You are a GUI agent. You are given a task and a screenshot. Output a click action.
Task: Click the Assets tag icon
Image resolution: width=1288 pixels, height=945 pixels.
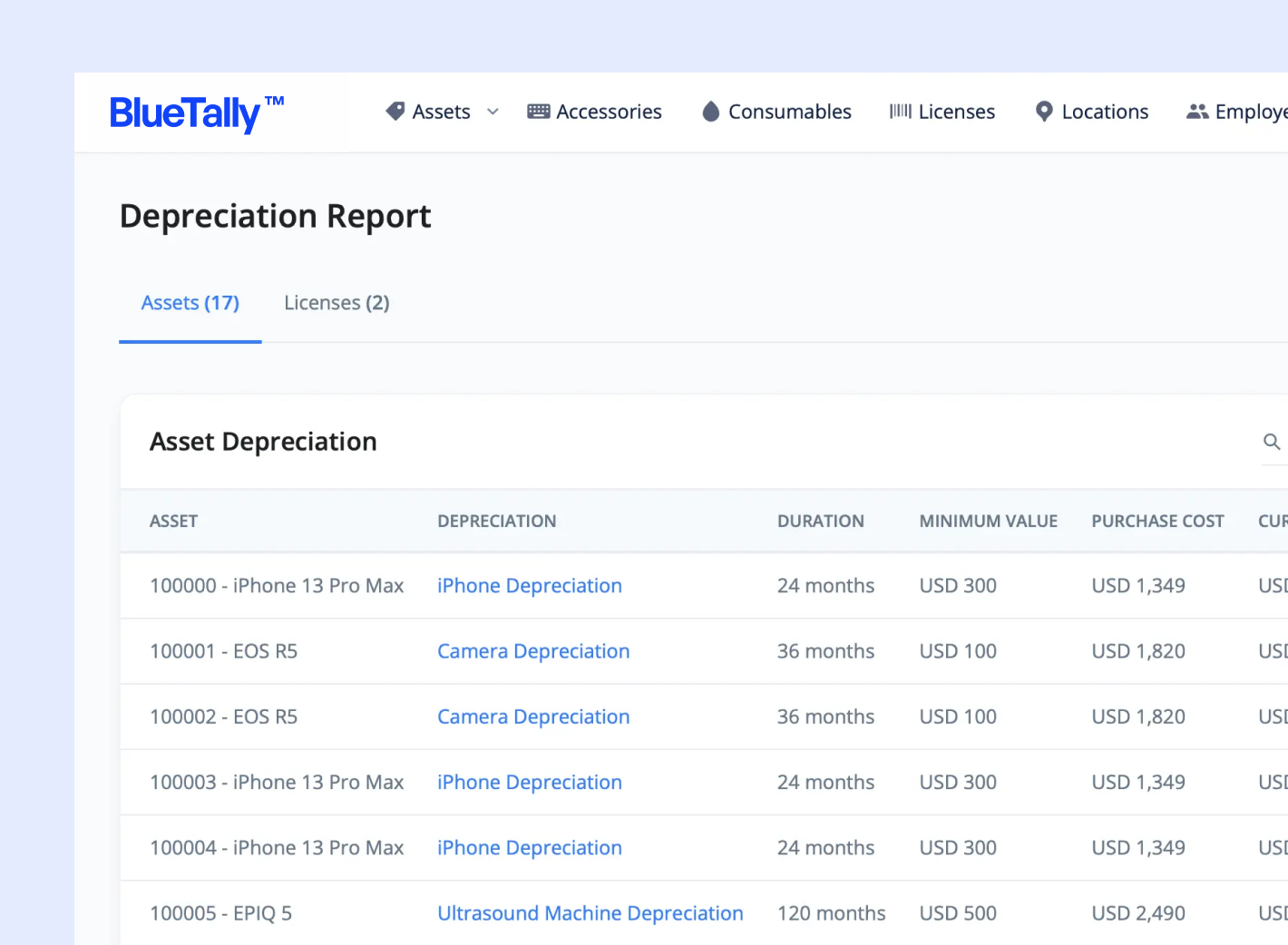(395, 112)
